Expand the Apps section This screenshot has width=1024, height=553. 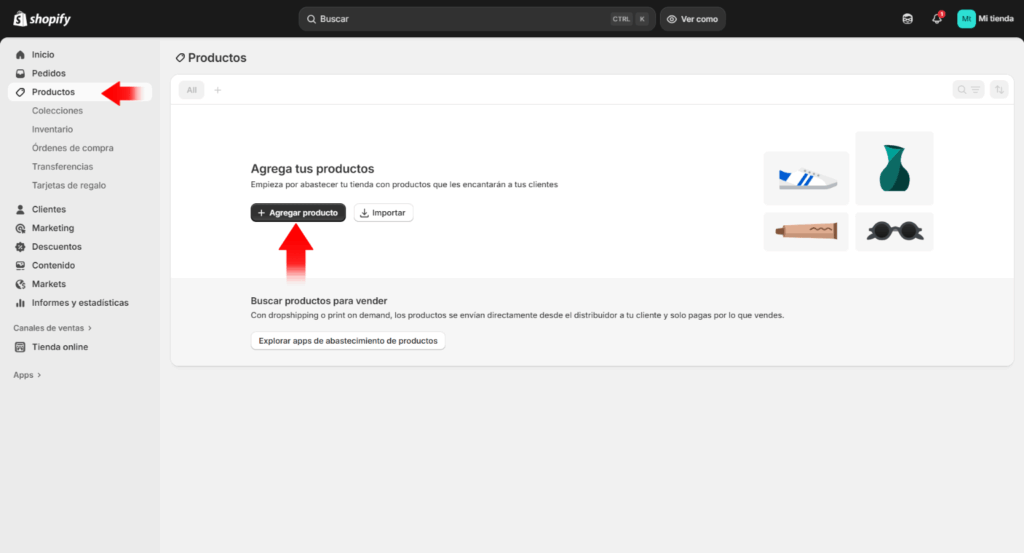(27, 375)
